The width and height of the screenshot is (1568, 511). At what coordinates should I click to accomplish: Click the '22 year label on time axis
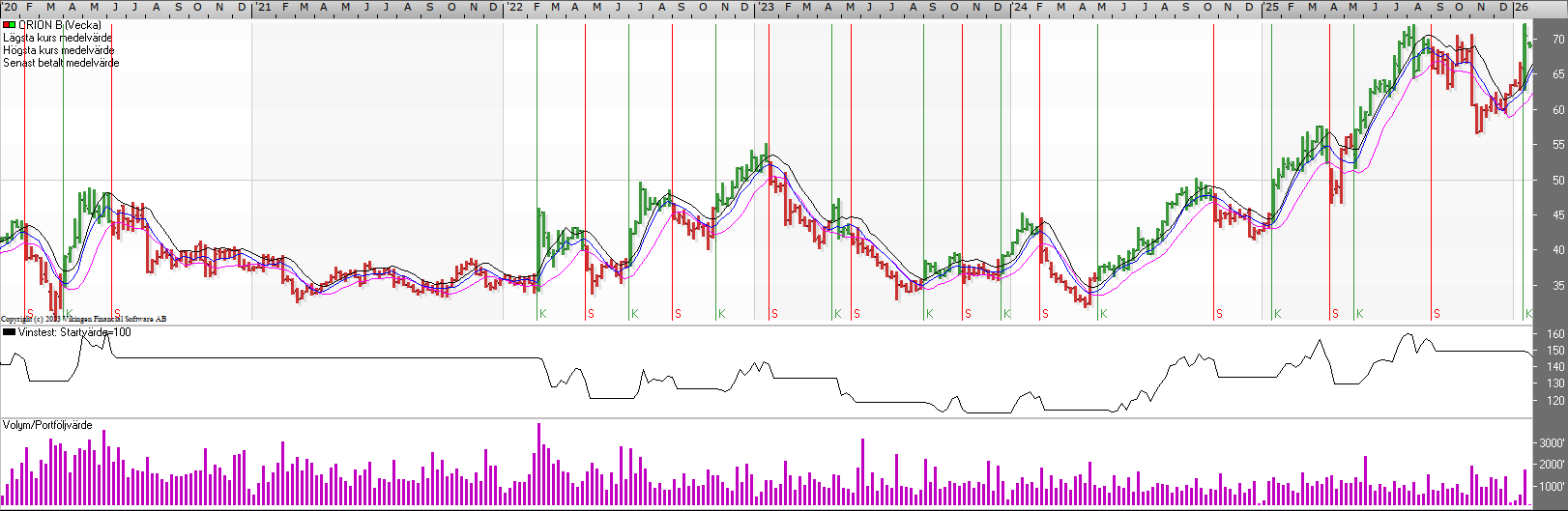point(515,8)
